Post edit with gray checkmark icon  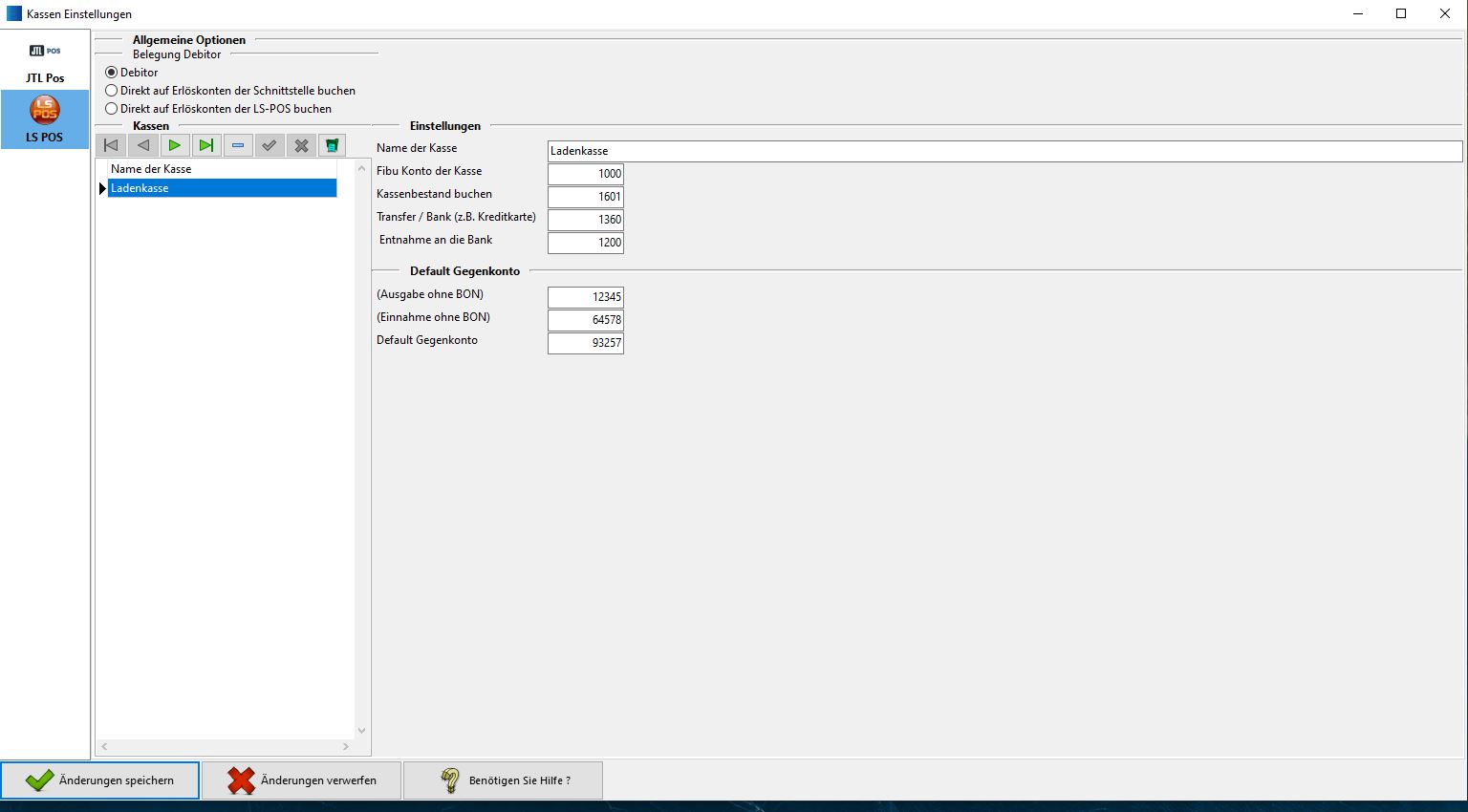(x=270, y=145)
